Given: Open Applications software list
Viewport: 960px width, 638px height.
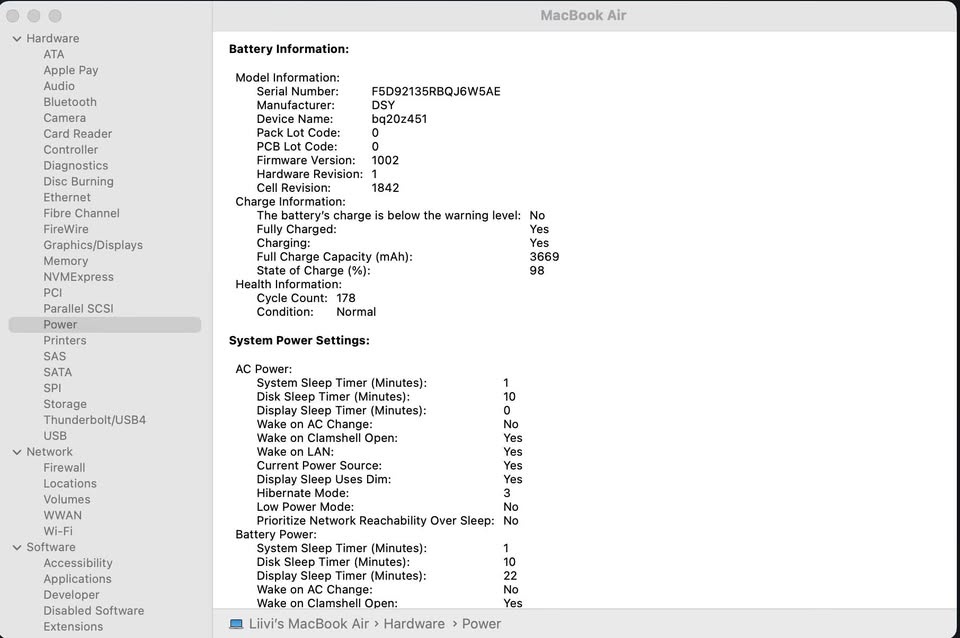Looking at the screenshot, I should coord(77,580).
